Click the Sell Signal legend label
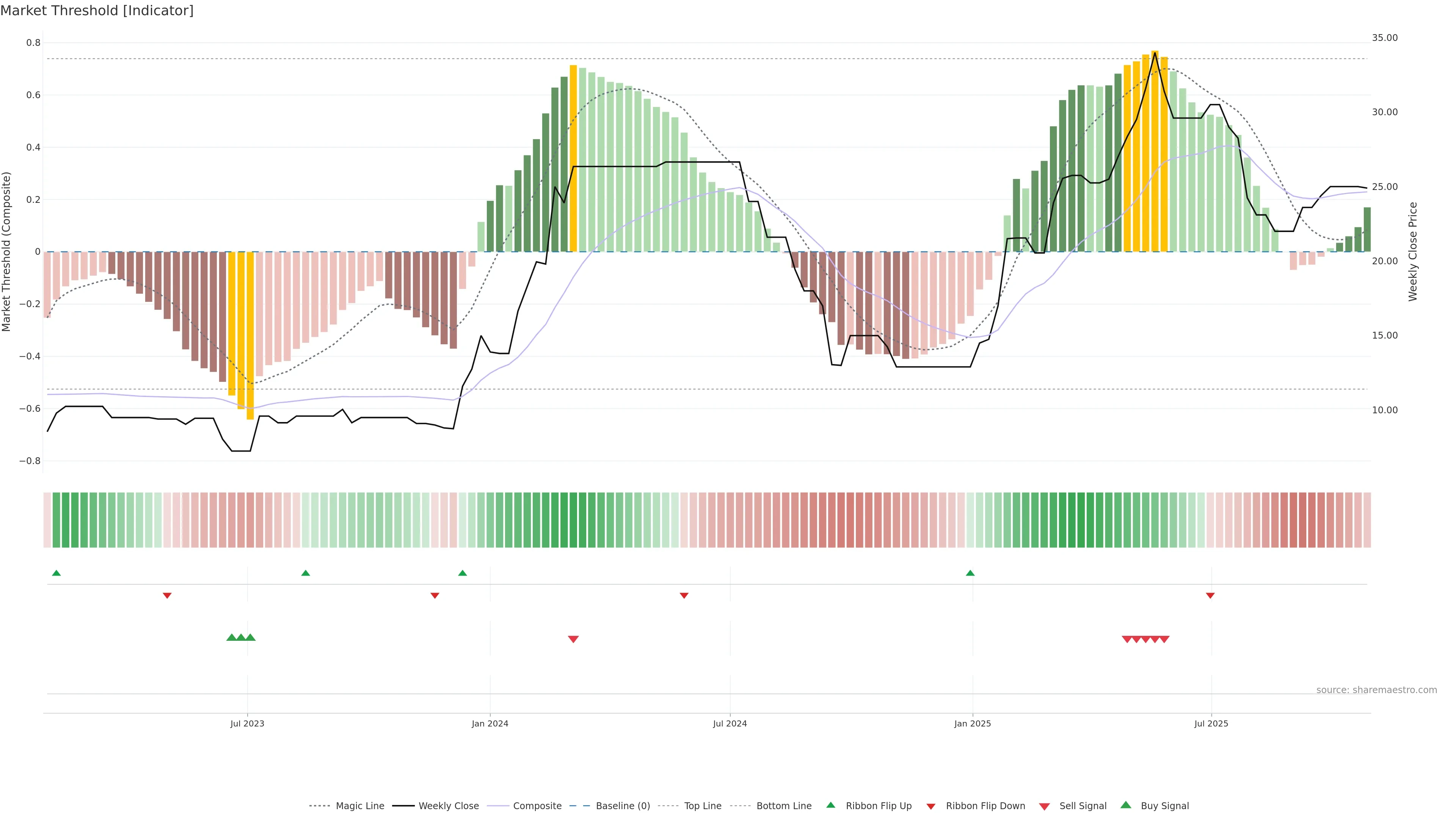 point(1083,806)
